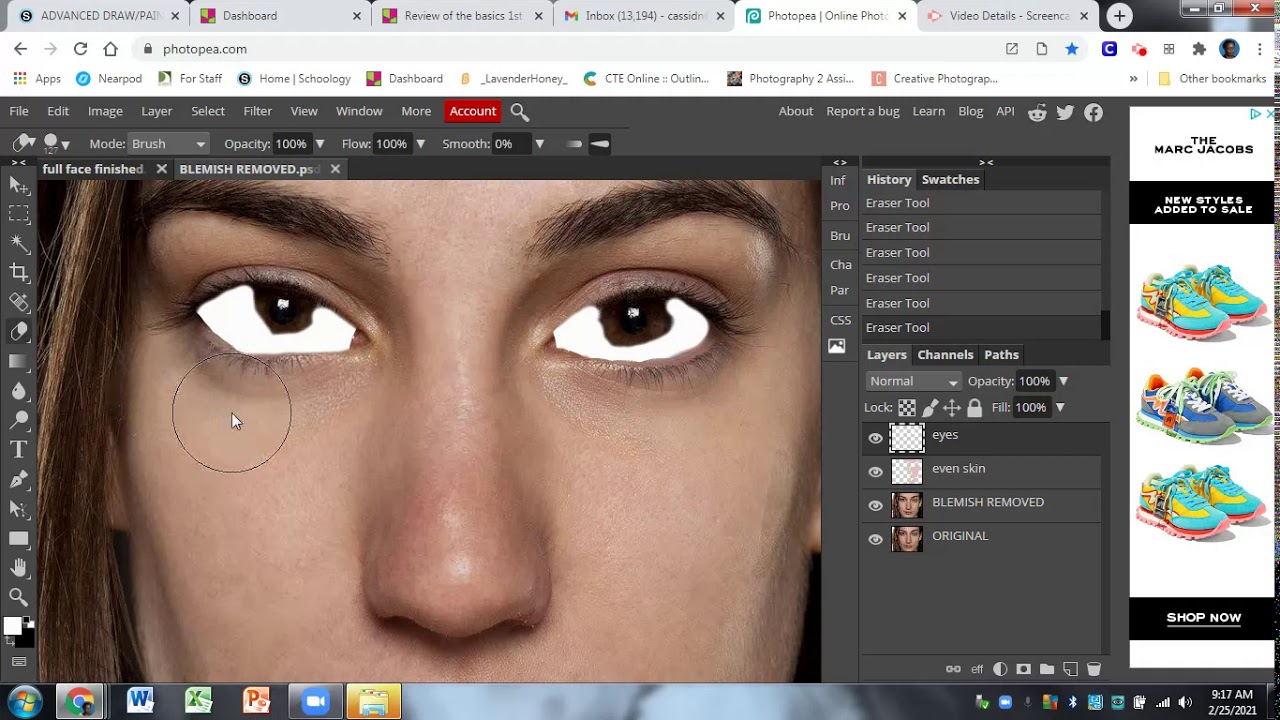
Task: Expand the bookmarks overflow chevron
Action: (1133, 78)
